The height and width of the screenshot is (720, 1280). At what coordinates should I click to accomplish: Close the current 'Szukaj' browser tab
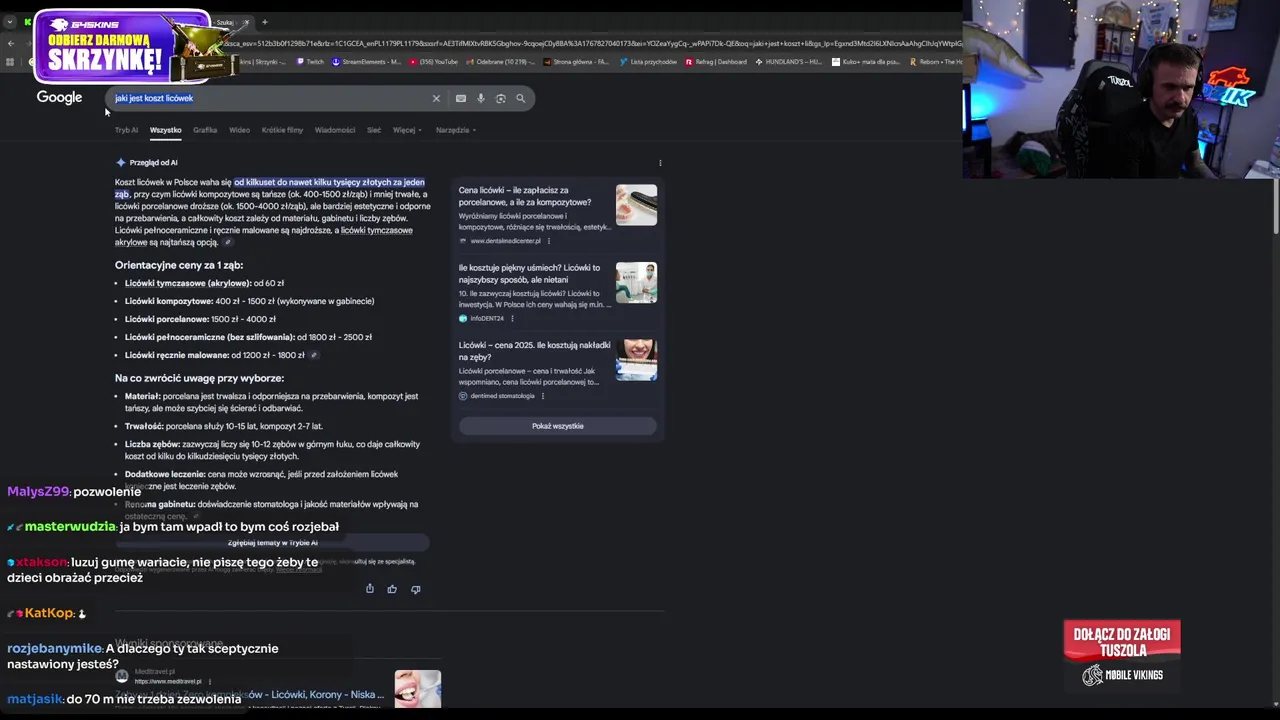tap(246, 22)
